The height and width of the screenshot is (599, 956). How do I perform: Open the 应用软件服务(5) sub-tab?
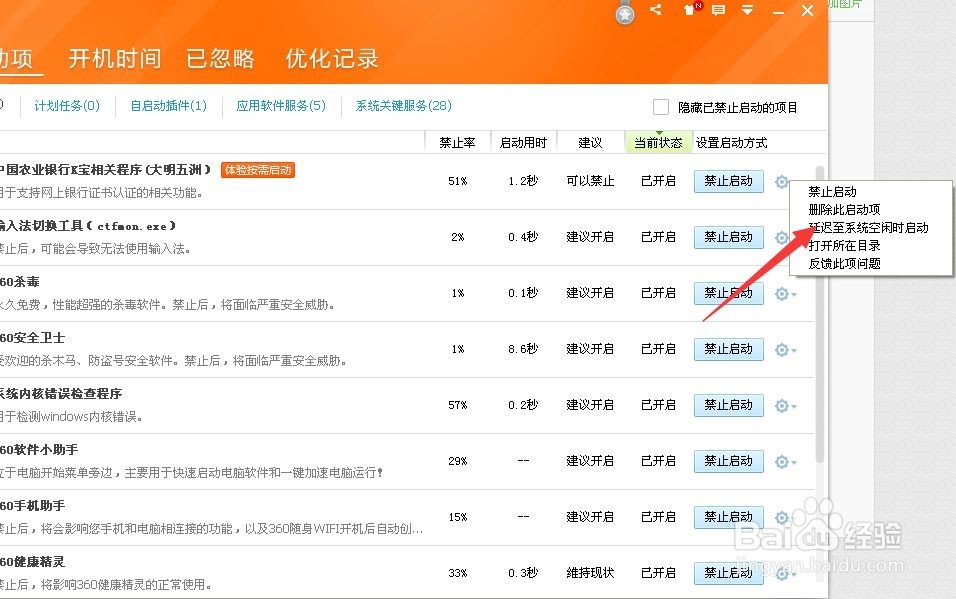click(x=281, y=106)
